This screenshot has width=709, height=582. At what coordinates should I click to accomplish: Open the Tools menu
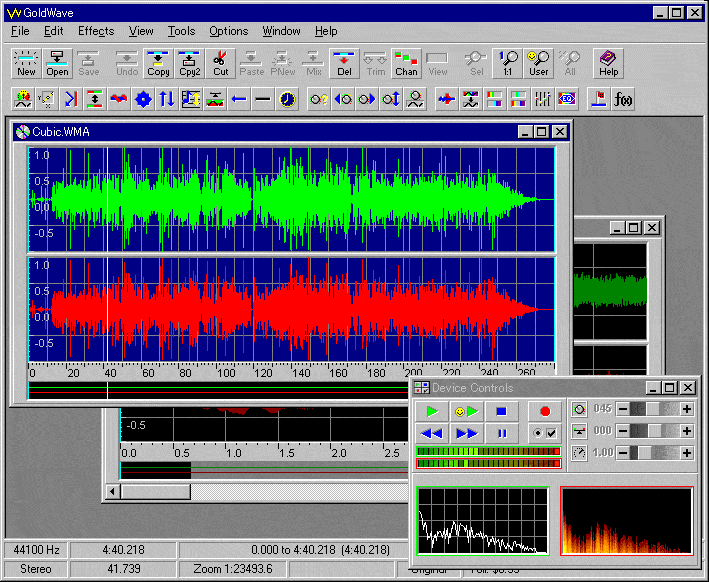pyautogui.click(x=181, y=31)
